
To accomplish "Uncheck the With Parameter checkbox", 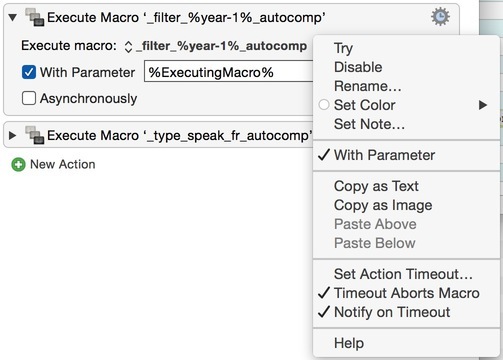I will tap(29, 72).
